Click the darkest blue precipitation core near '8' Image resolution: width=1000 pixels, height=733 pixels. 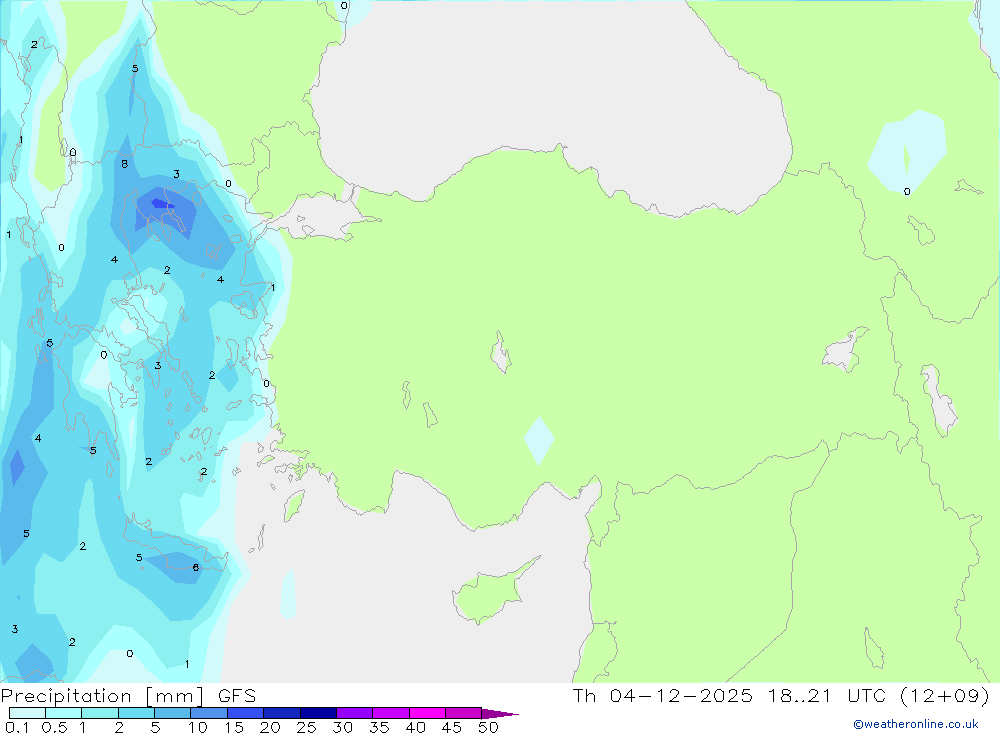coord(161,204)
